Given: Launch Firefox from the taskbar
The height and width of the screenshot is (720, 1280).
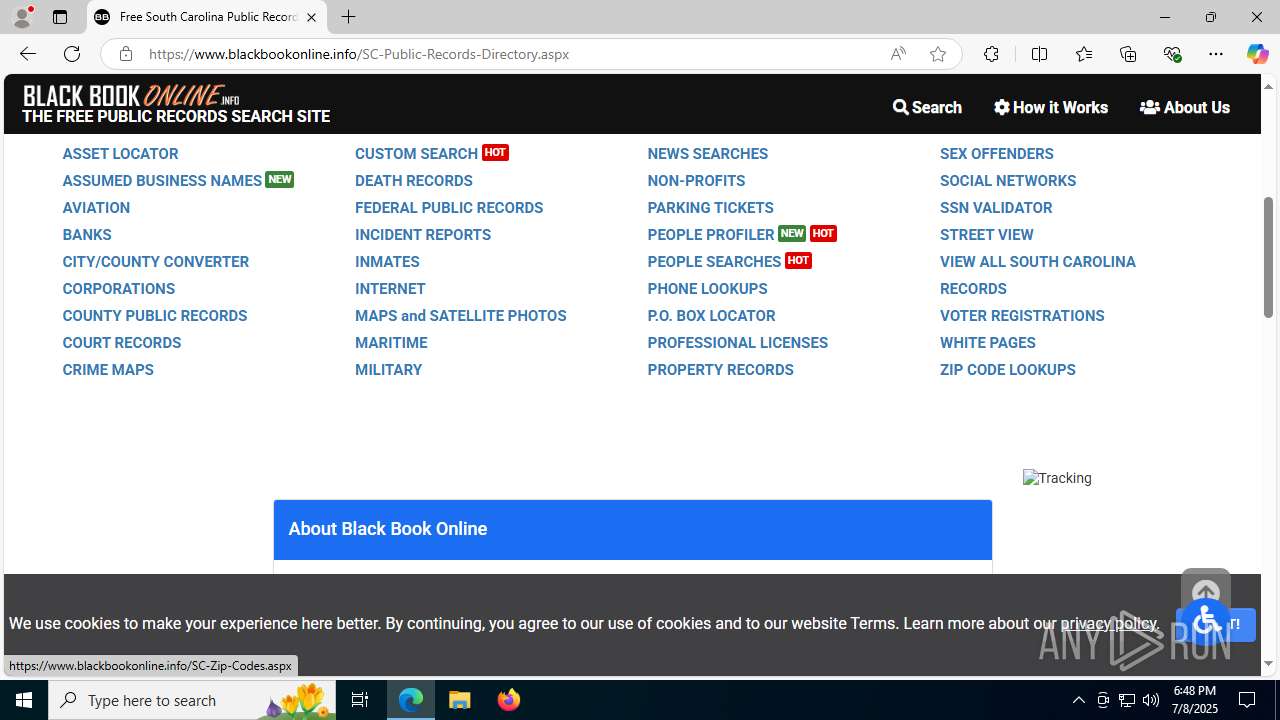Looking at the screenshot, I should tap(509, 700).
